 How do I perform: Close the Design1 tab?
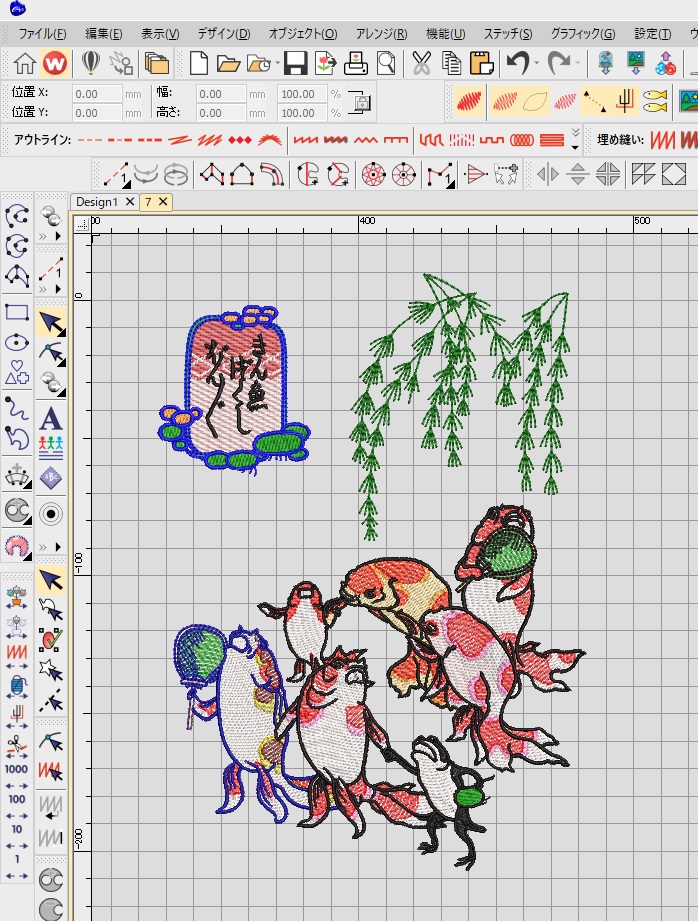click(130, 201)
